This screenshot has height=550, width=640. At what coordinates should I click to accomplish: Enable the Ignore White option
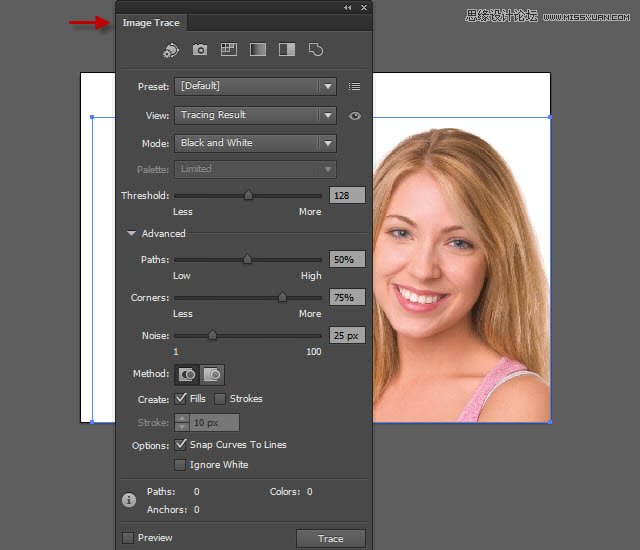181,465
